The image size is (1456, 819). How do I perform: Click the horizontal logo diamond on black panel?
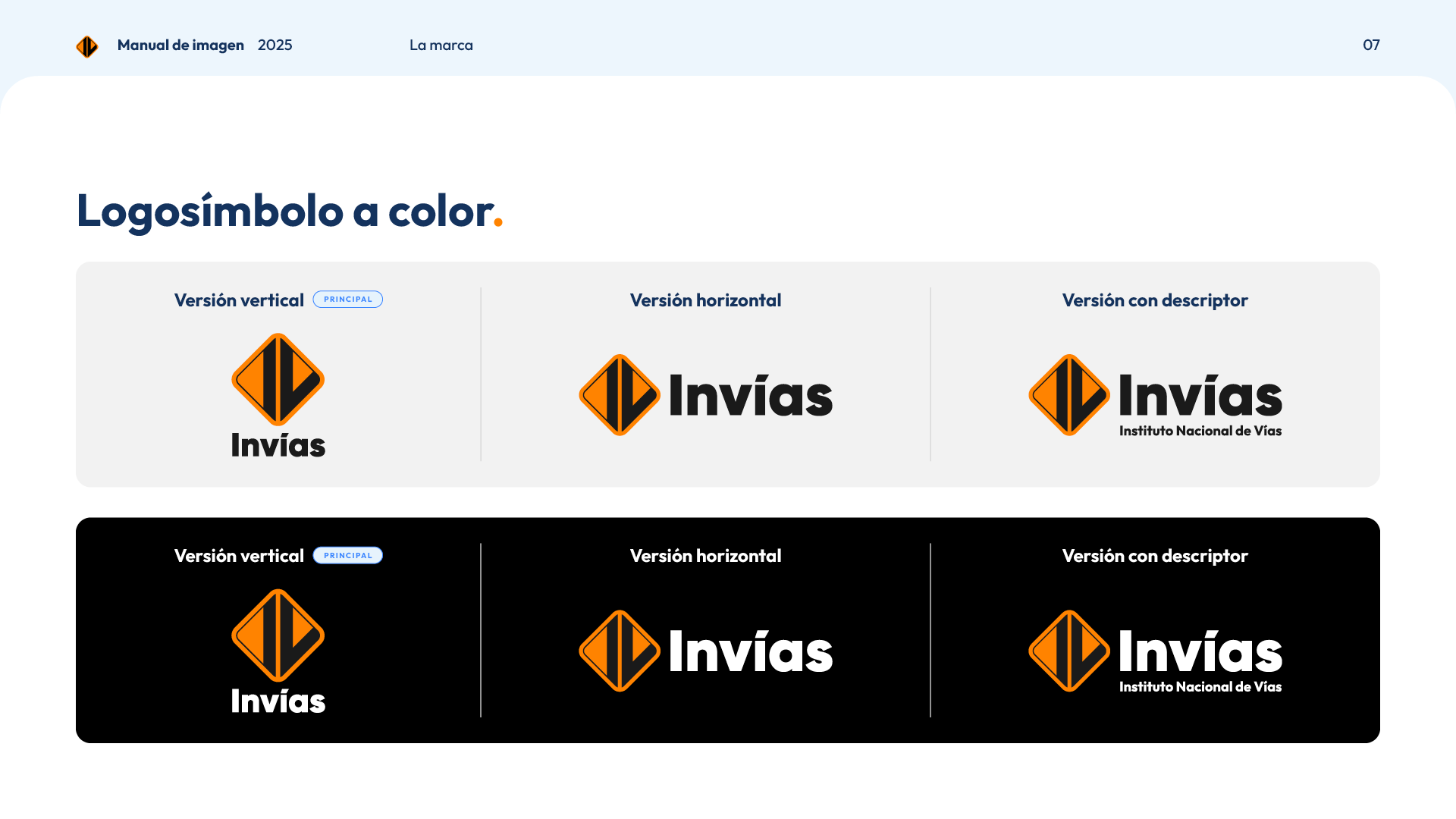(620, 651)
